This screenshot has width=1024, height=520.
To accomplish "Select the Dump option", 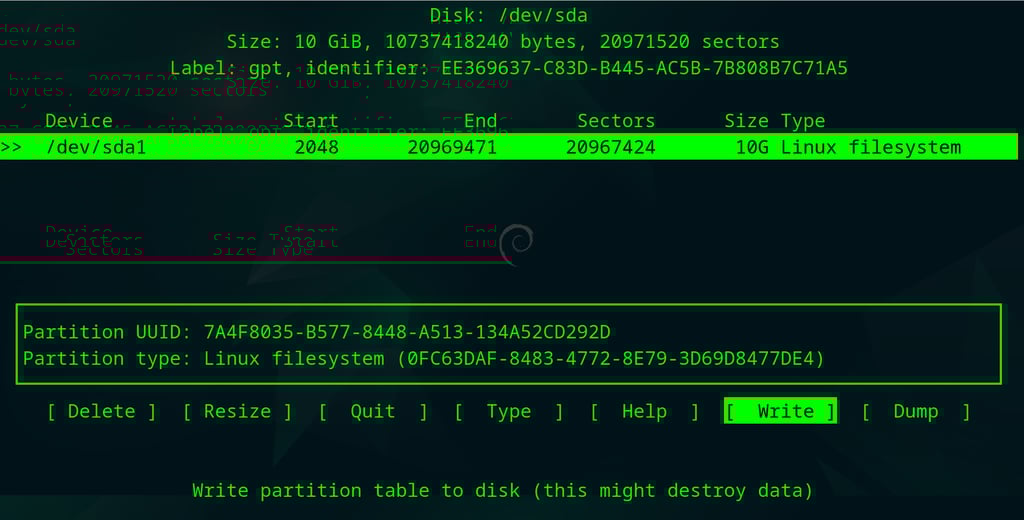I will [916, 412].
